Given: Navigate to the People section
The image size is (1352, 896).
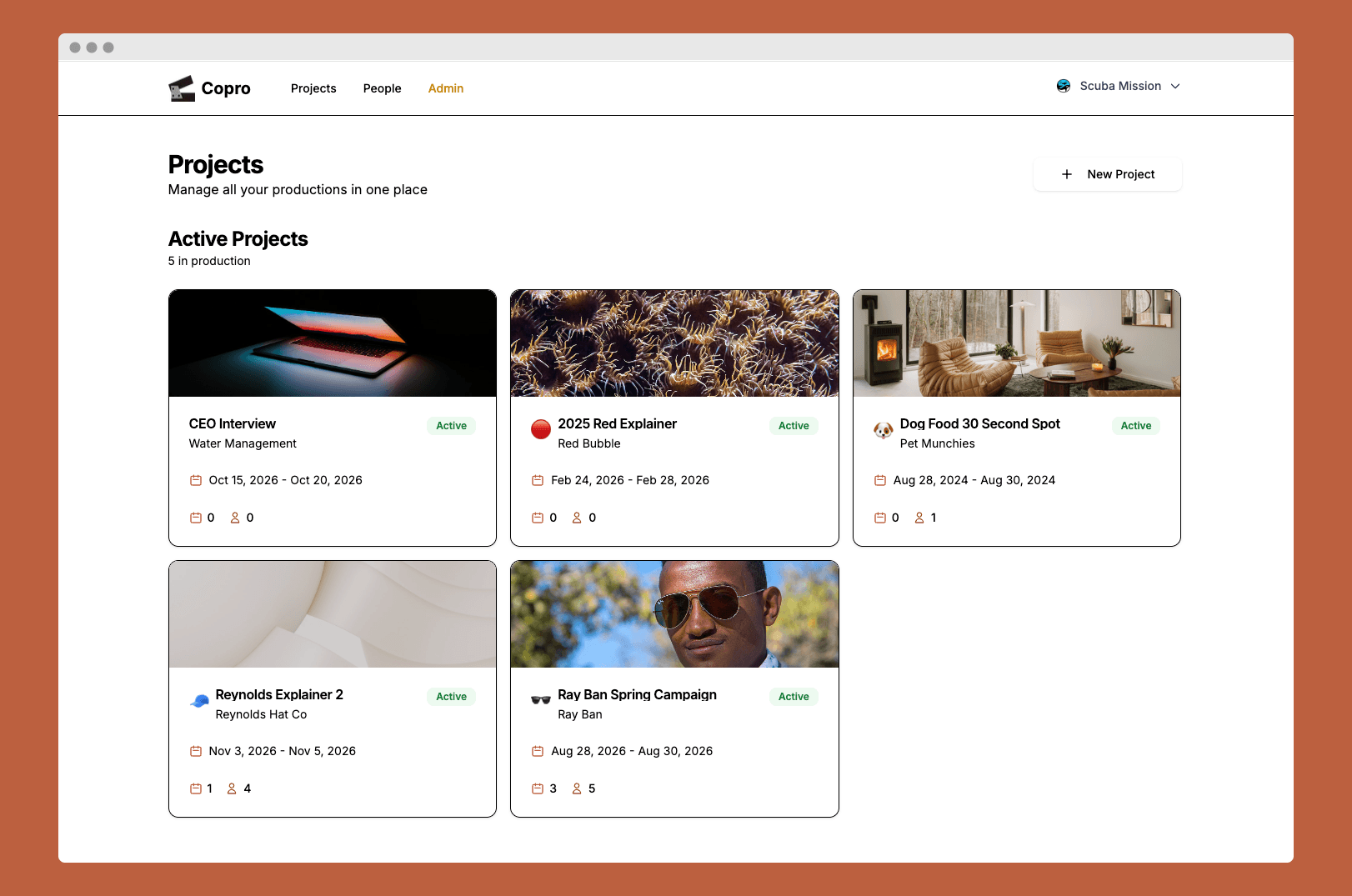Looking at the screenshot, I should pyautogui.click(x=382, y=88).
